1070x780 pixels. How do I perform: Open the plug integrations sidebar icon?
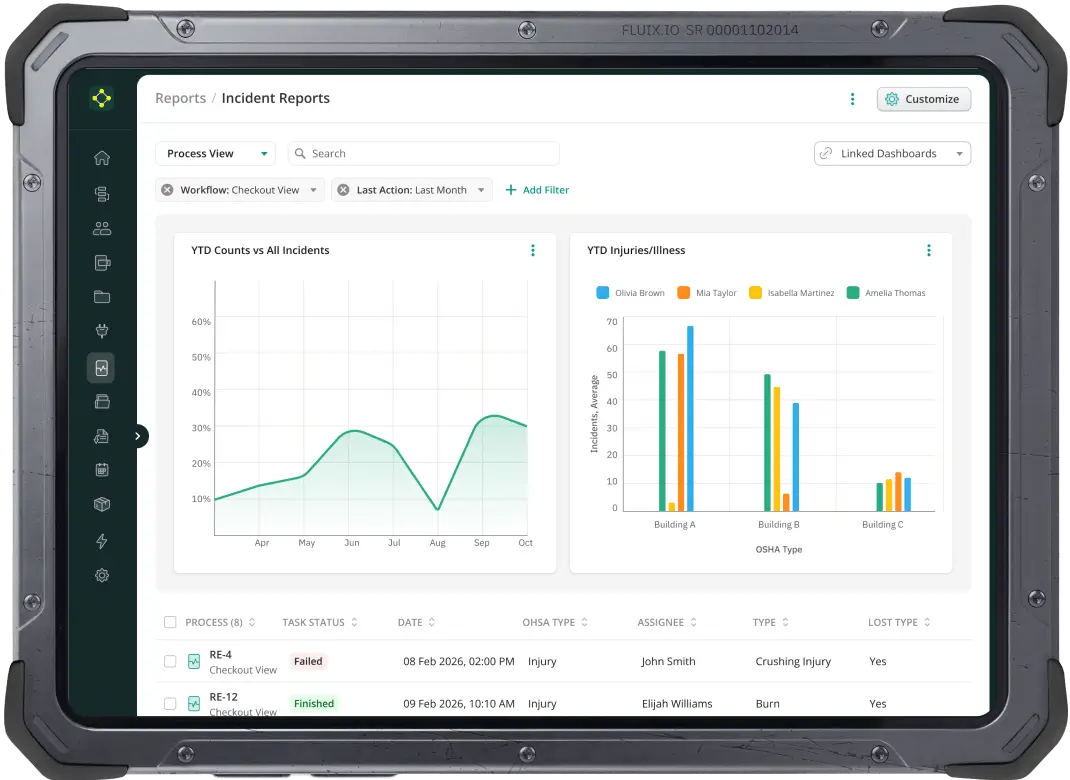click(101, 332)
